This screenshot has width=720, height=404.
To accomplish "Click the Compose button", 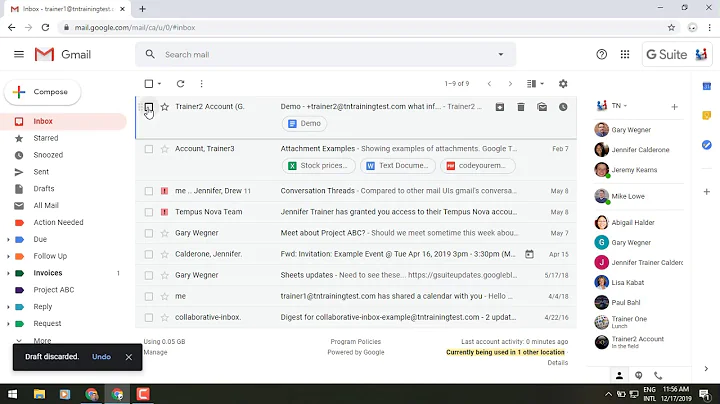I will [x=42, y=92].
